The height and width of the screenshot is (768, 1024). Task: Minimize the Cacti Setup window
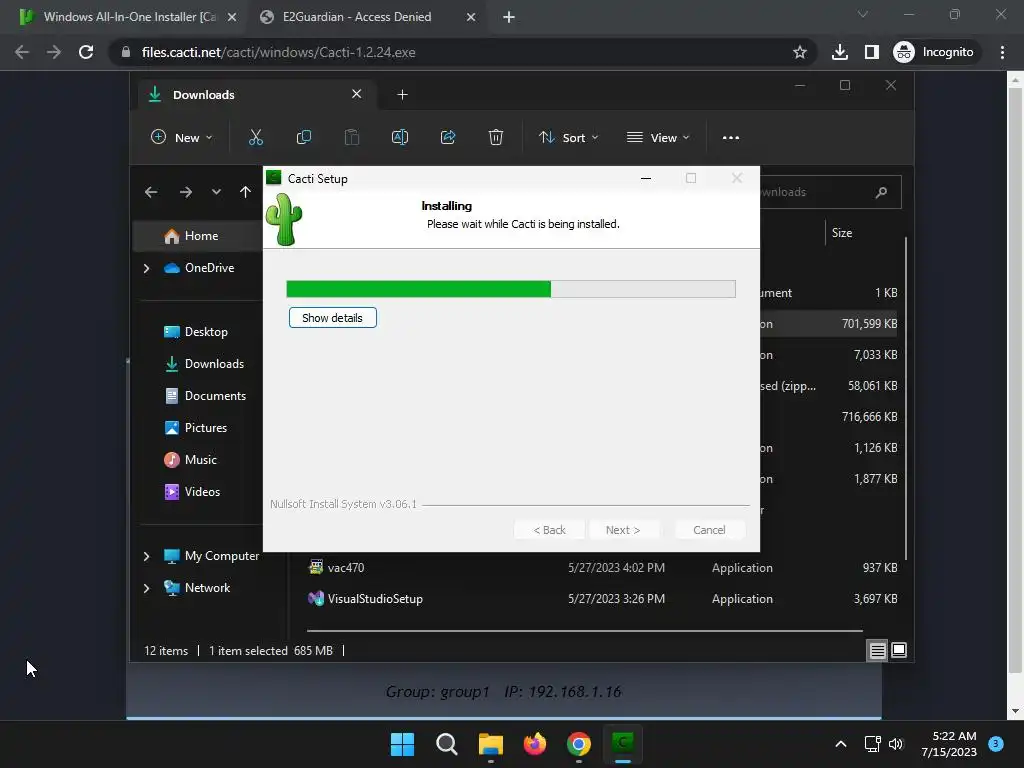646,178
